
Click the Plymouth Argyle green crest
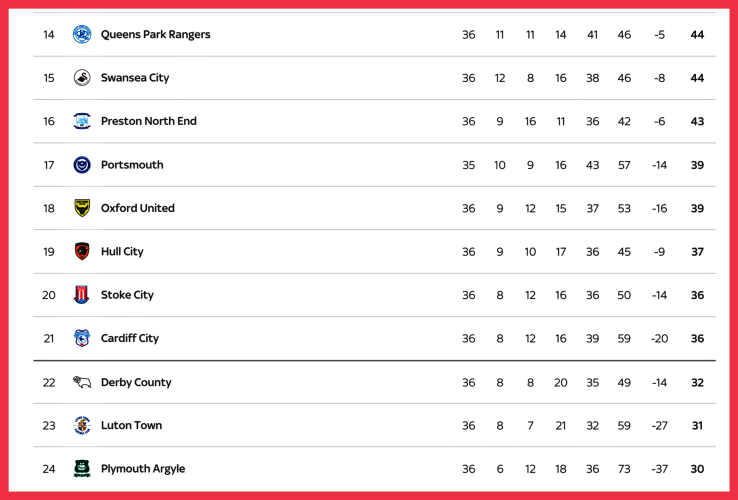tap(82, 469)
